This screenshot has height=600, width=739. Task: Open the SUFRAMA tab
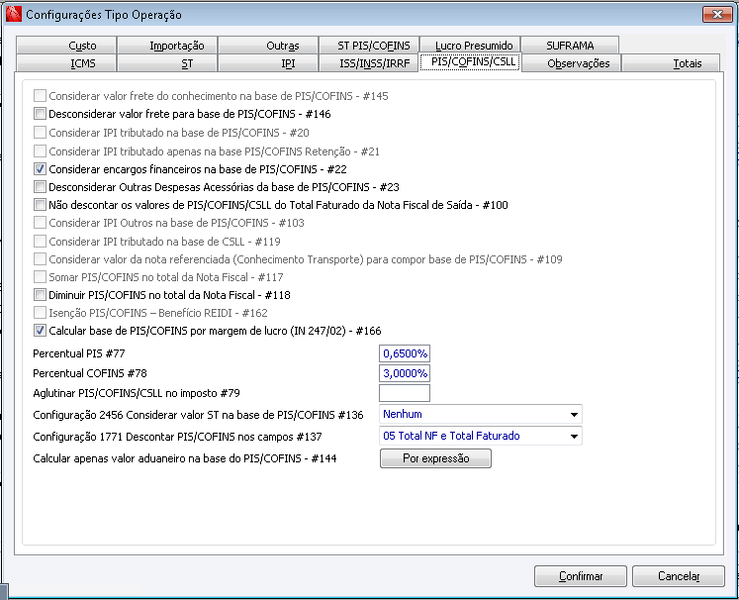point(570,45)
